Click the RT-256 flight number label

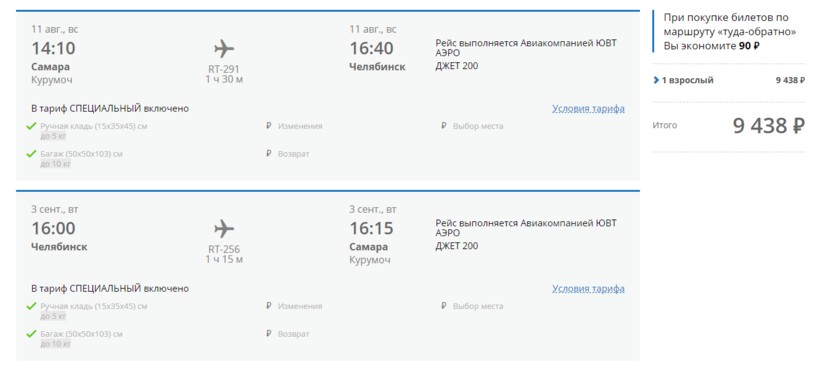[224, 249]
